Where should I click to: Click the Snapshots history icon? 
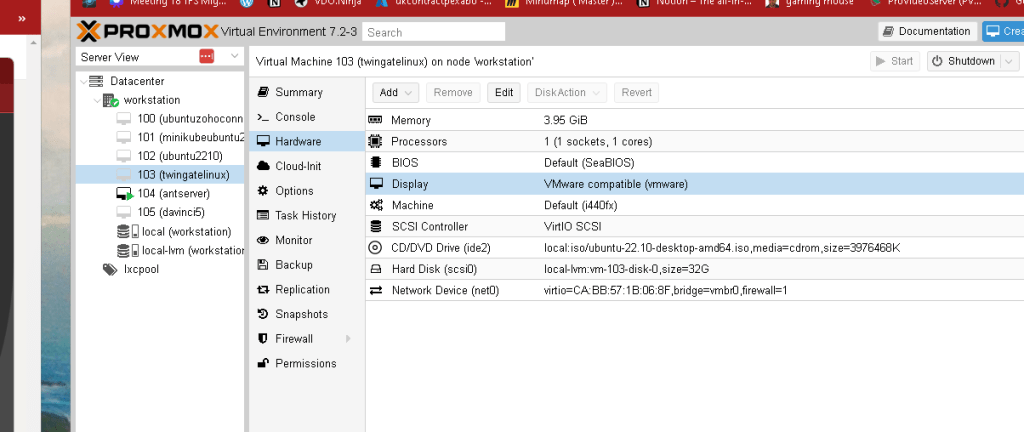(x=263, y=314)
